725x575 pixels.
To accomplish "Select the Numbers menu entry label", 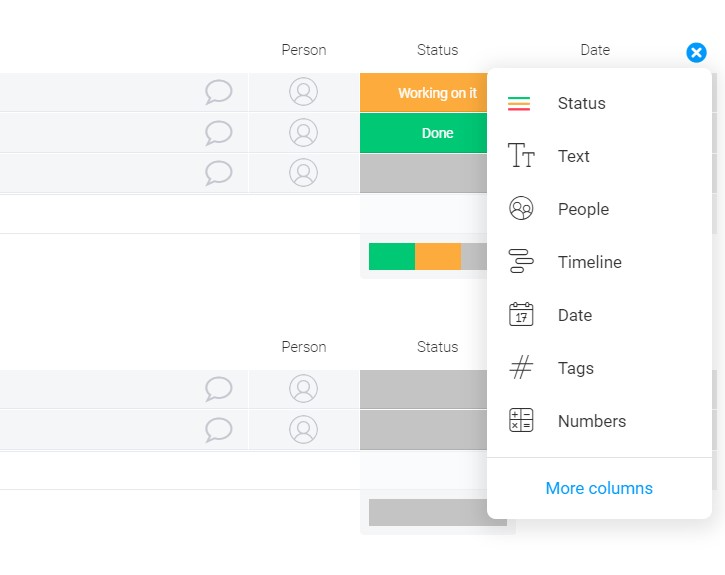I will 592,421.
